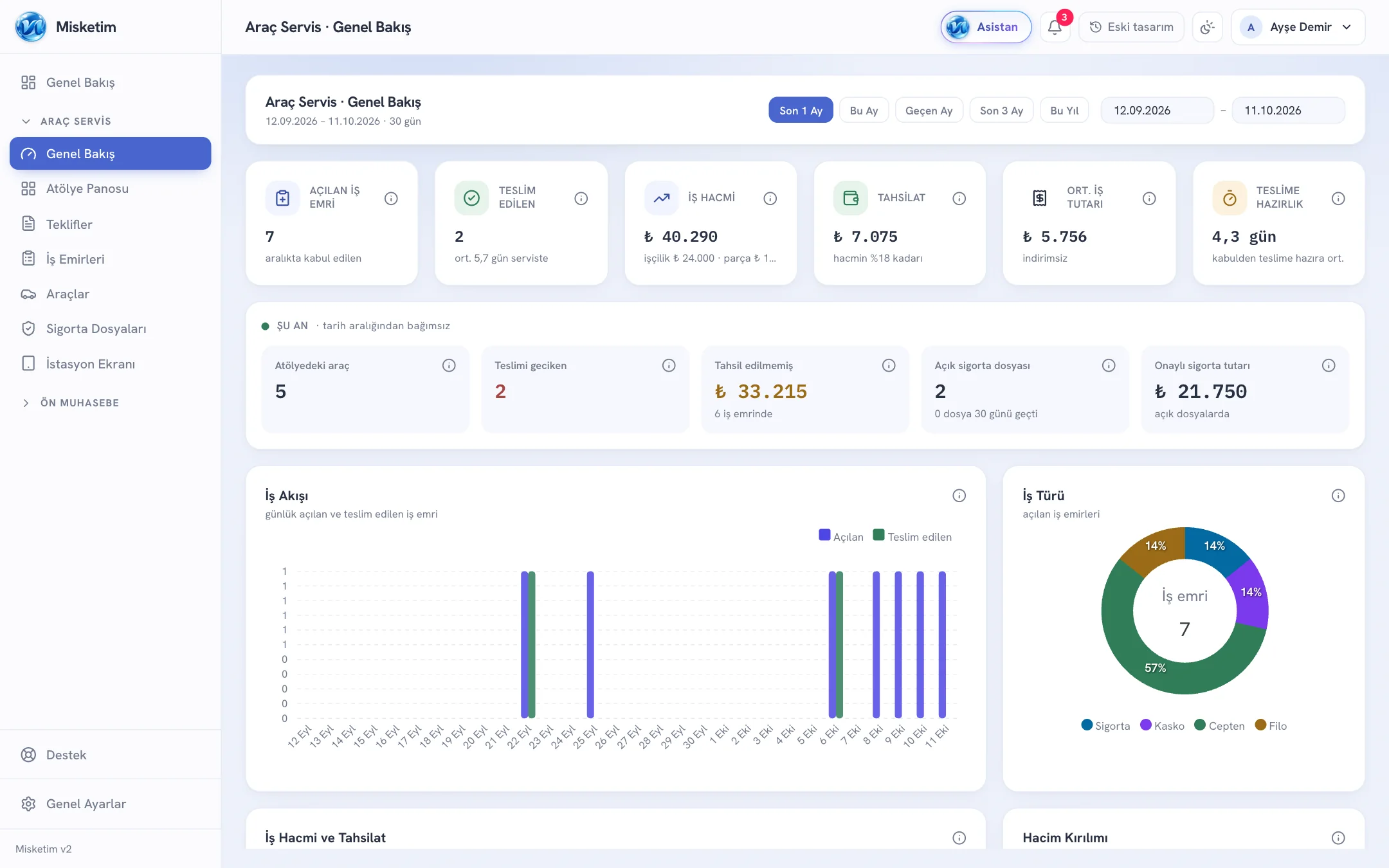Click the Misketim logo icon
This screenshot has height=868, width=1389.
point(31,27)
